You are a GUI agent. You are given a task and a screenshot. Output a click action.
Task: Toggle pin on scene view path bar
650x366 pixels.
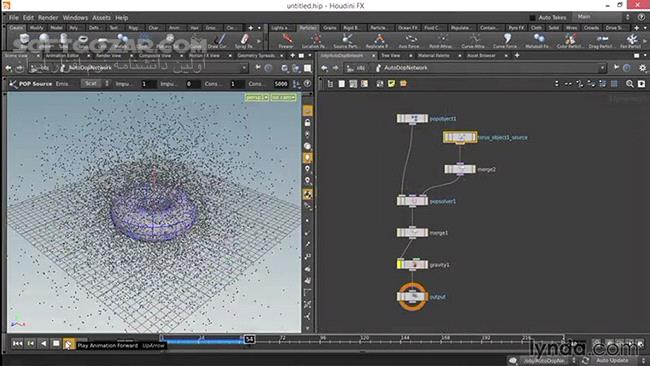(x=258, y=68)
